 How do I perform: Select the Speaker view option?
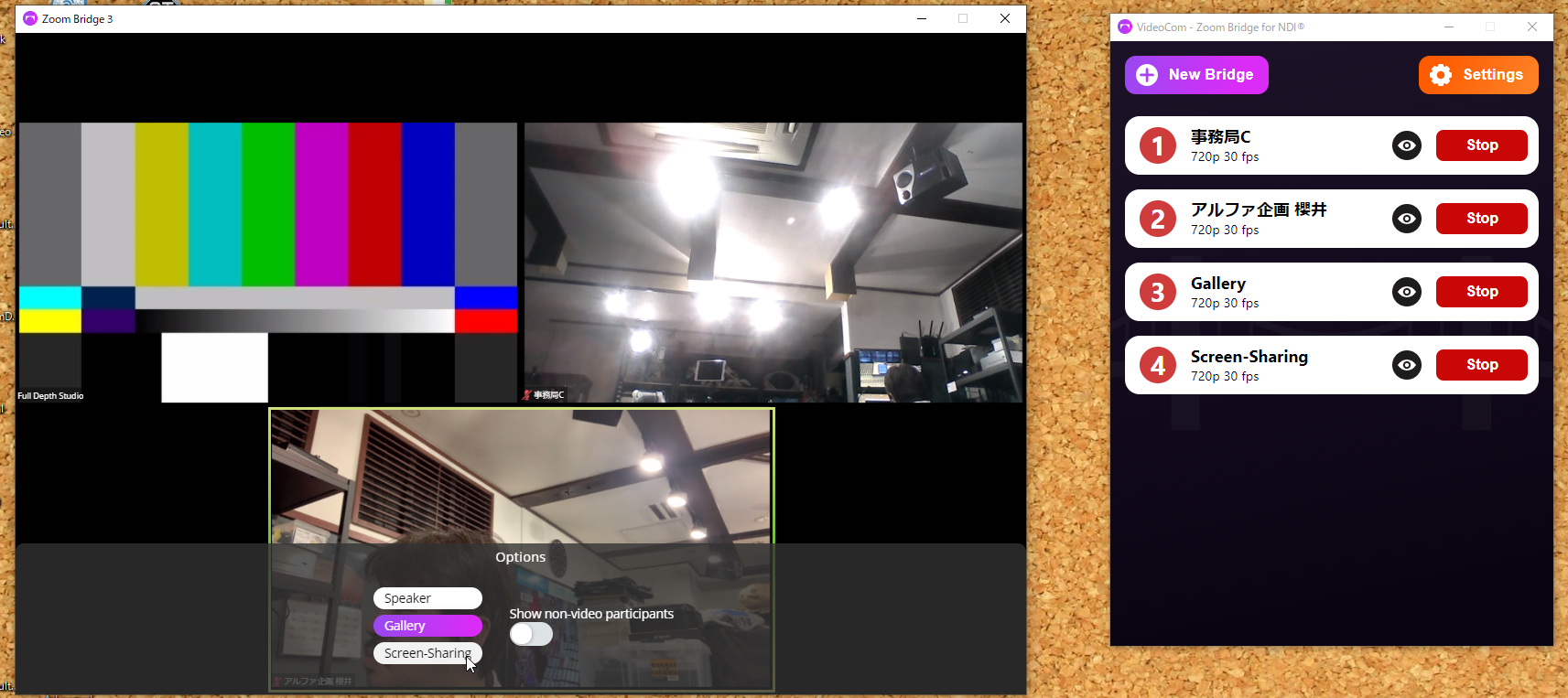point(427,598)
